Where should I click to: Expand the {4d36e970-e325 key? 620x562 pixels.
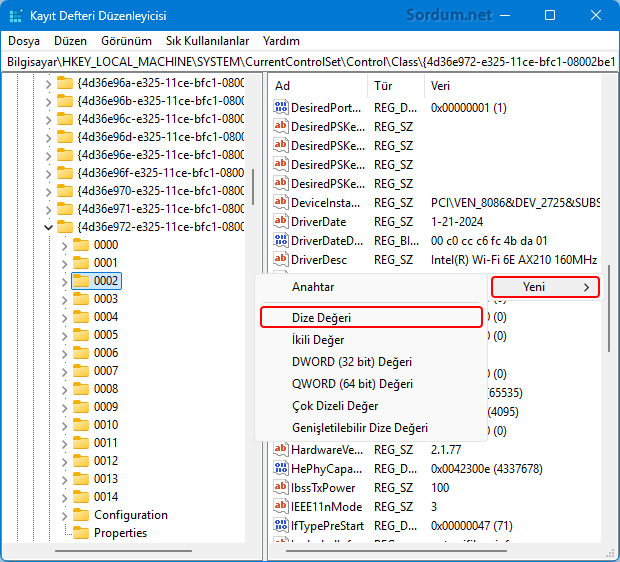pyautogui.click(x=48, y=192)
